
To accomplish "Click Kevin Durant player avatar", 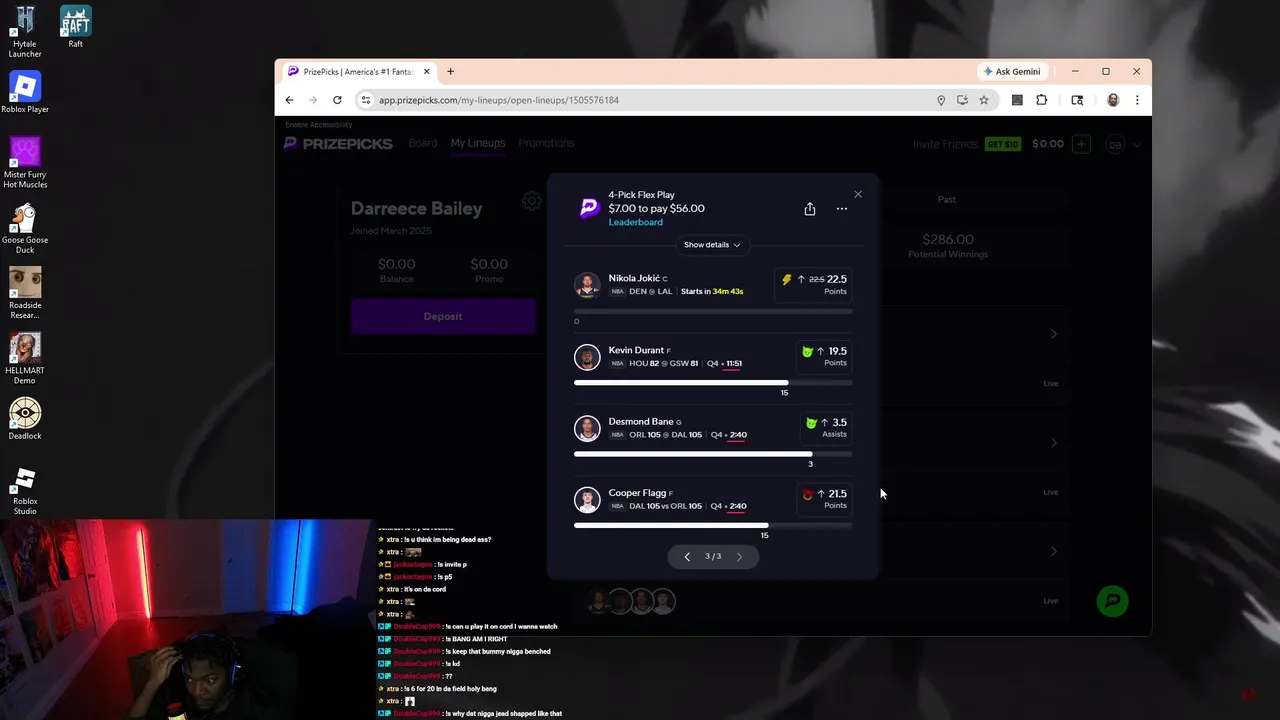I will (587, 357).
